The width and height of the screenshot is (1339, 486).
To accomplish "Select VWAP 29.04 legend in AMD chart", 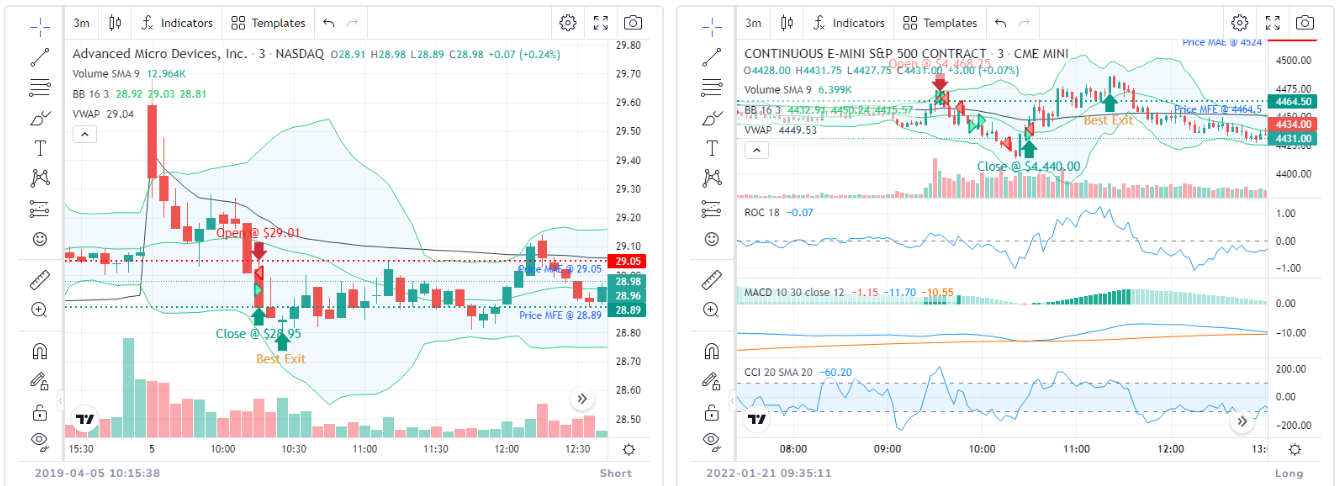I will (x=103, y=114).
